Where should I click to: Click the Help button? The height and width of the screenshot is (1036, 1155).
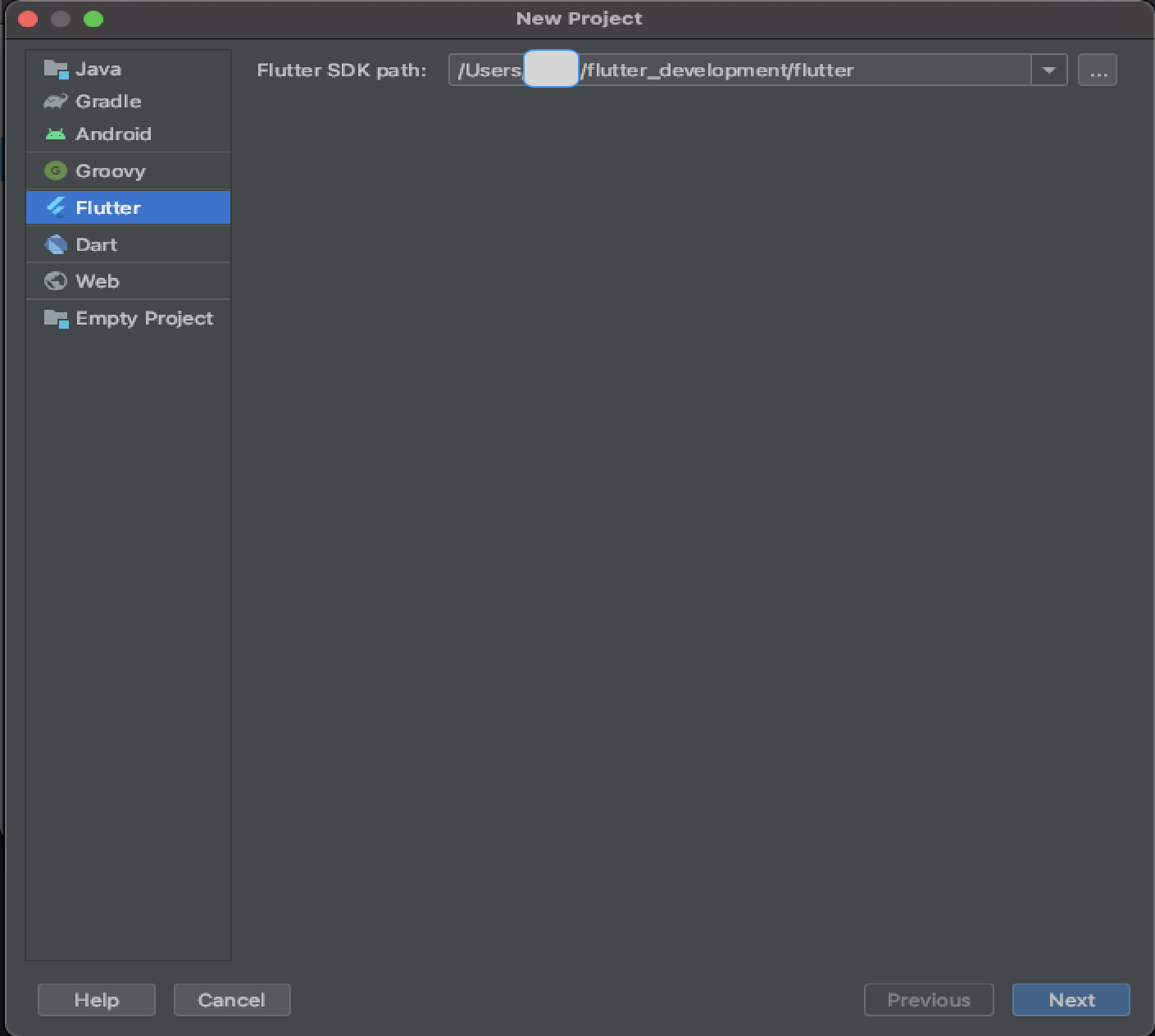click(97, 1000)
